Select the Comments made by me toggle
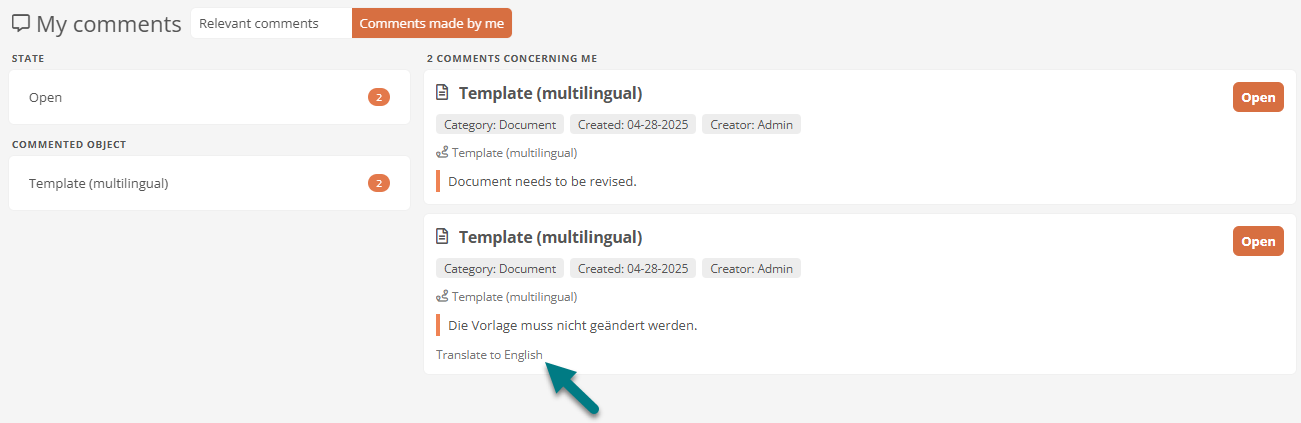1301x423 pixels. pyautogui.click(x=432, y=23)
